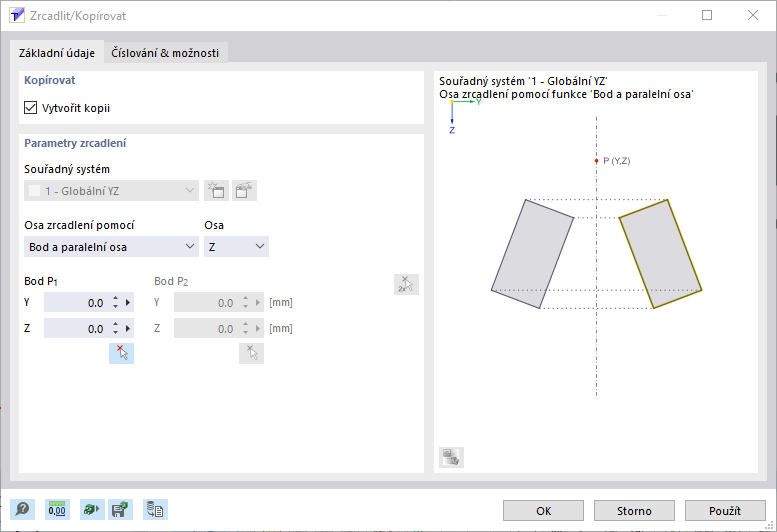Click the green floppy disk save icon
777x532 pixels.
(120, 510)
